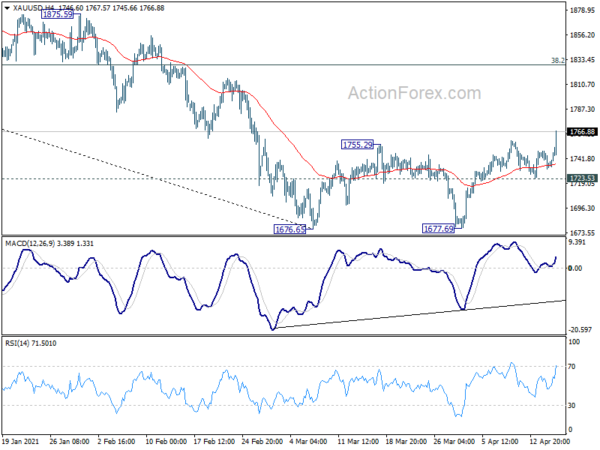Click the 18 Mar 20:00 time label
Screen dimensions: 600x450
pyautogui.click(x=406, y=441)
